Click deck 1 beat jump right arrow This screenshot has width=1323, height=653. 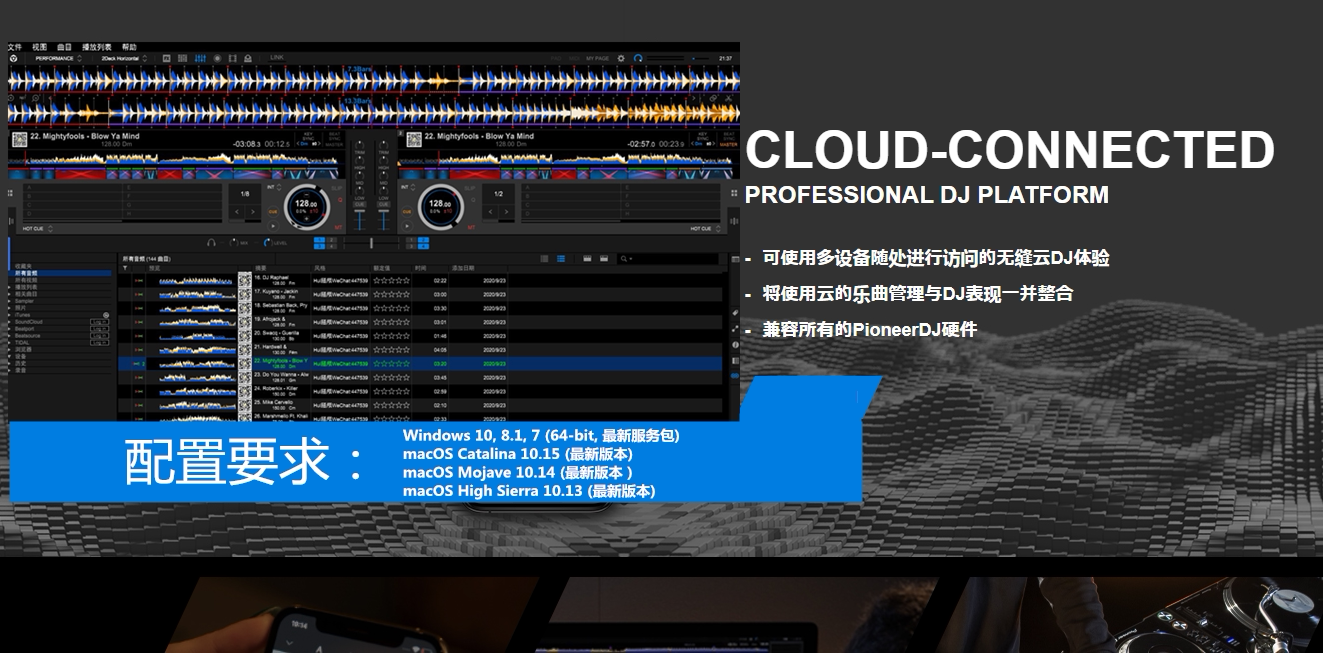coord(253,212)
